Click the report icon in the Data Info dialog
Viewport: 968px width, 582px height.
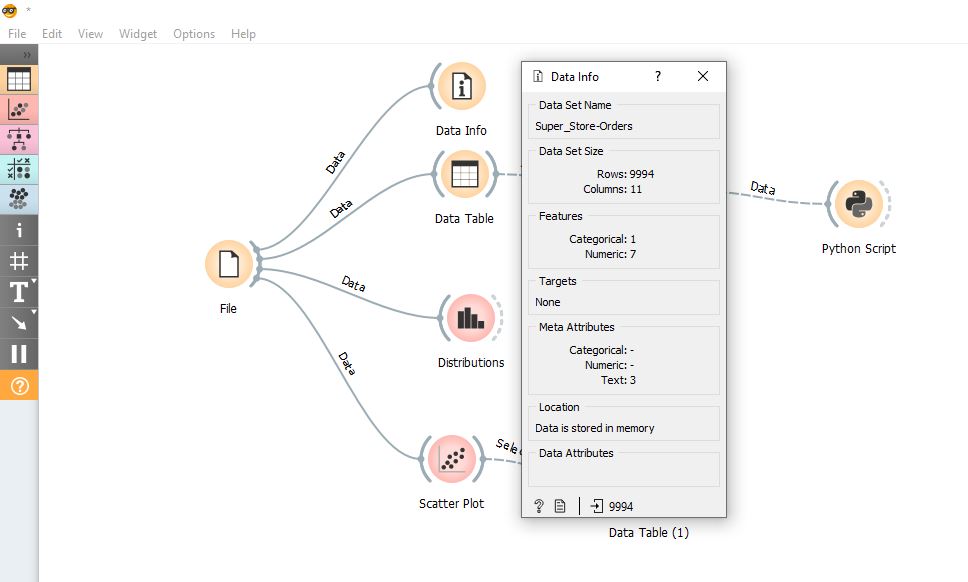click(x=561, y=505)
